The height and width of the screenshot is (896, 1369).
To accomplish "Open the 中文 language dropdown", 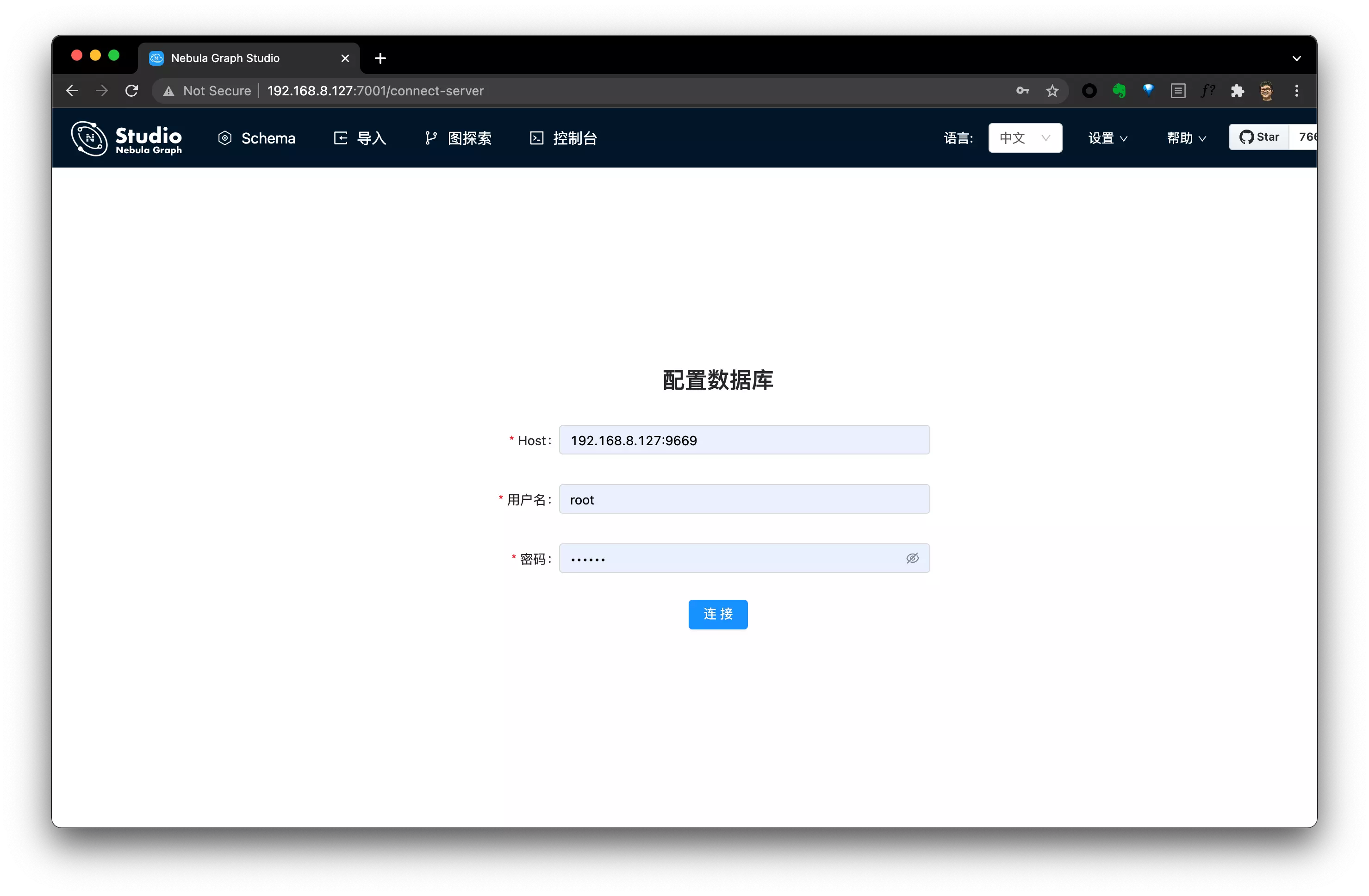I will 1025,138.
